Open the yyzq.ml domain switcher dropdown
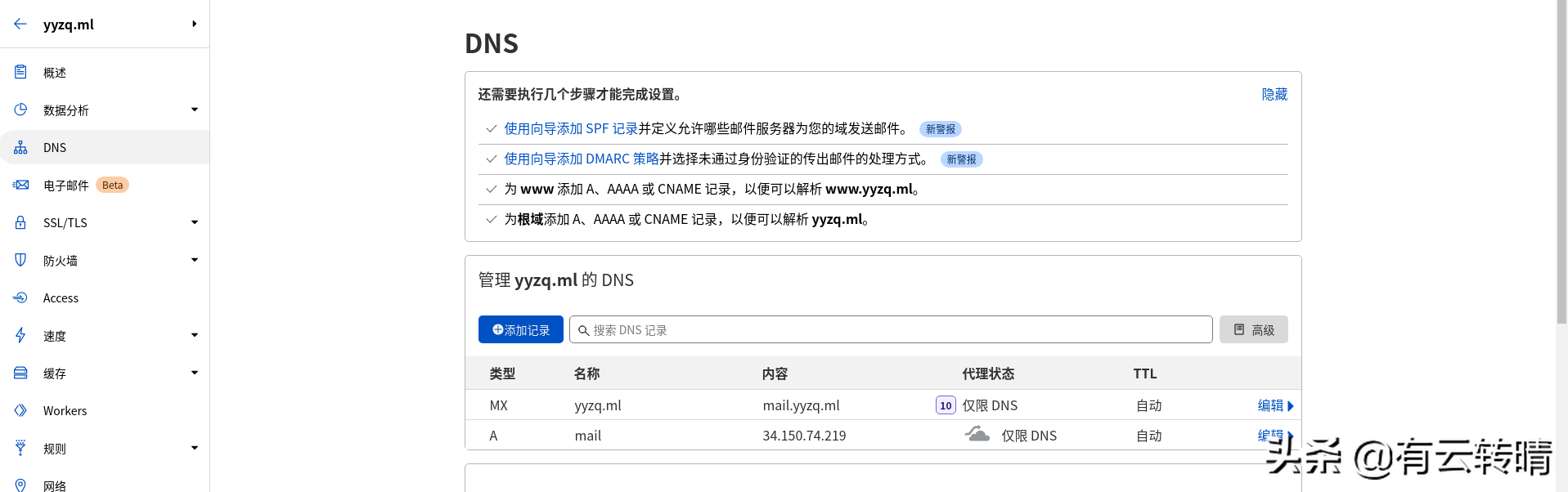The height and width of the screenshot is (492, 1568). pyautogui.click(x=194, y=24)
